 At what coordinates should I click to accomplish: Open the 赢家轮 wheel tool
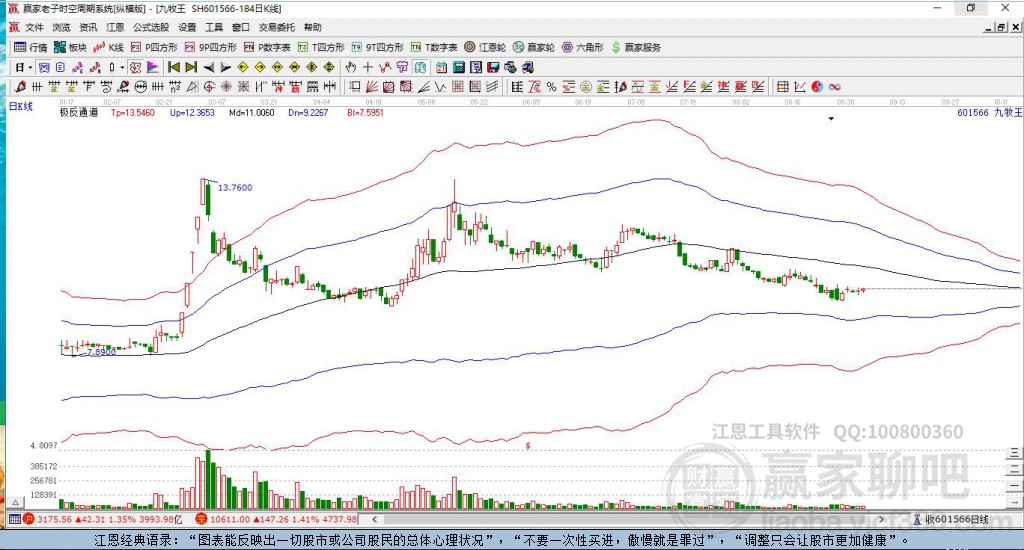[534, 47]
